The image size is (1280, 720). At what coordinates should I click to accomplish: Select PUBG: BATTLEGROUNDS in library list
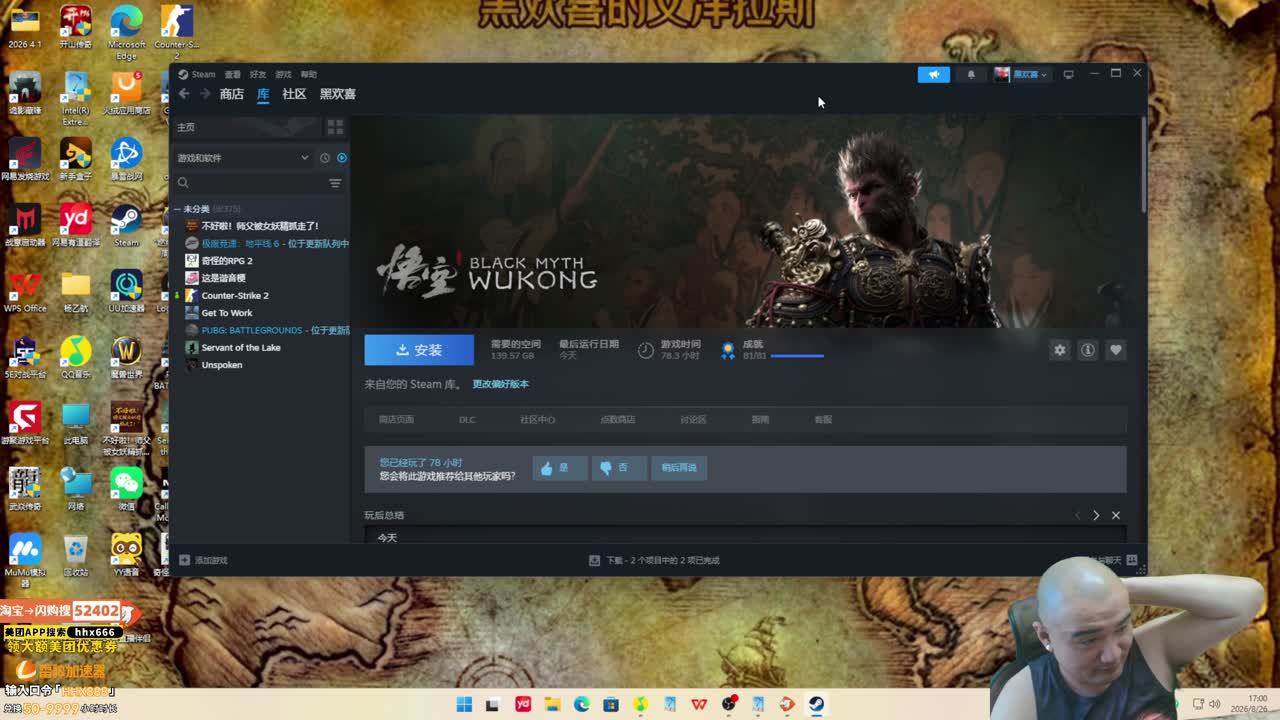(267, 330)
